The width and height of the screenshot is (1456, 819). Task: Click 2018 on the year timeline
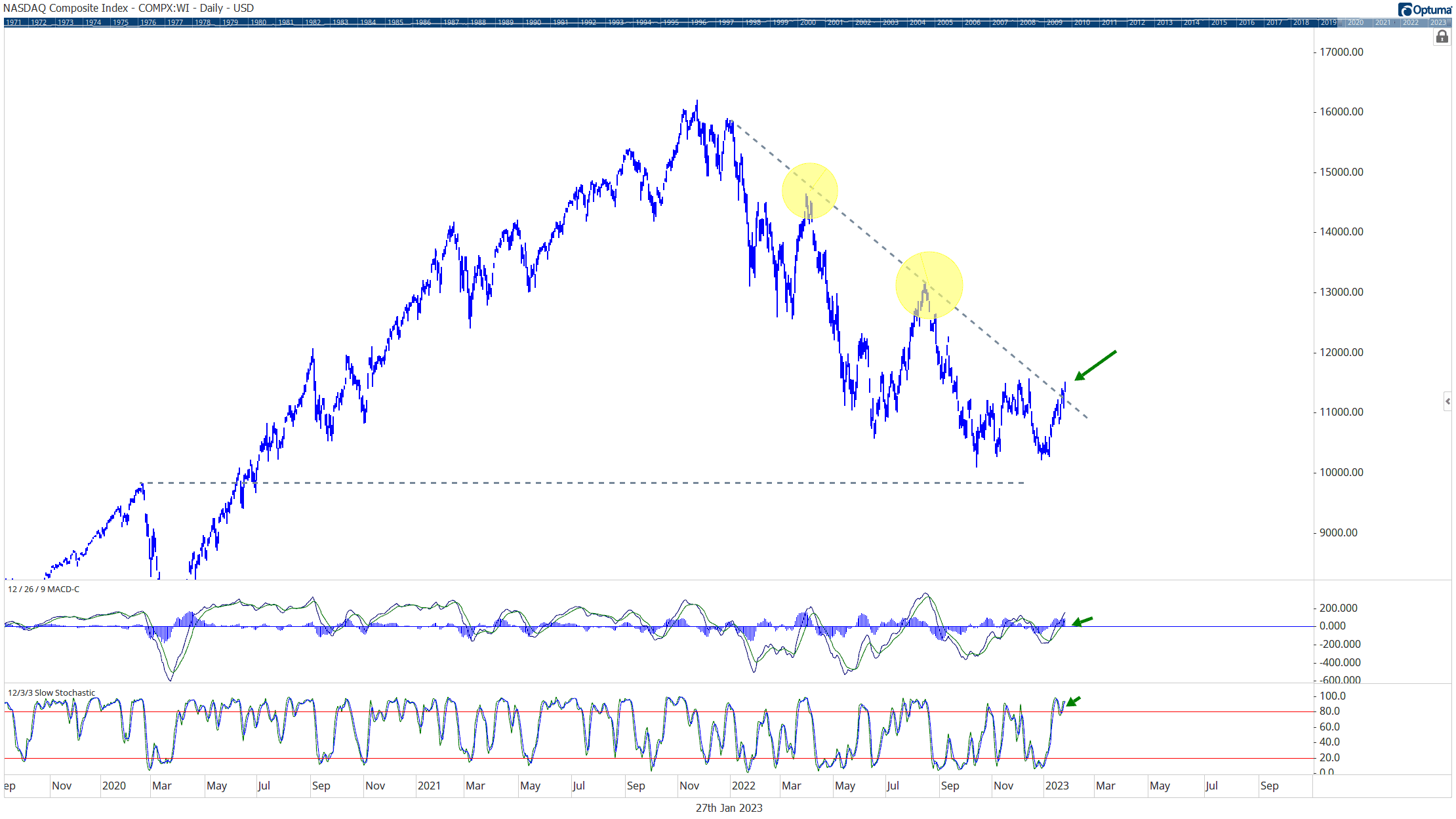[1301, 22]
